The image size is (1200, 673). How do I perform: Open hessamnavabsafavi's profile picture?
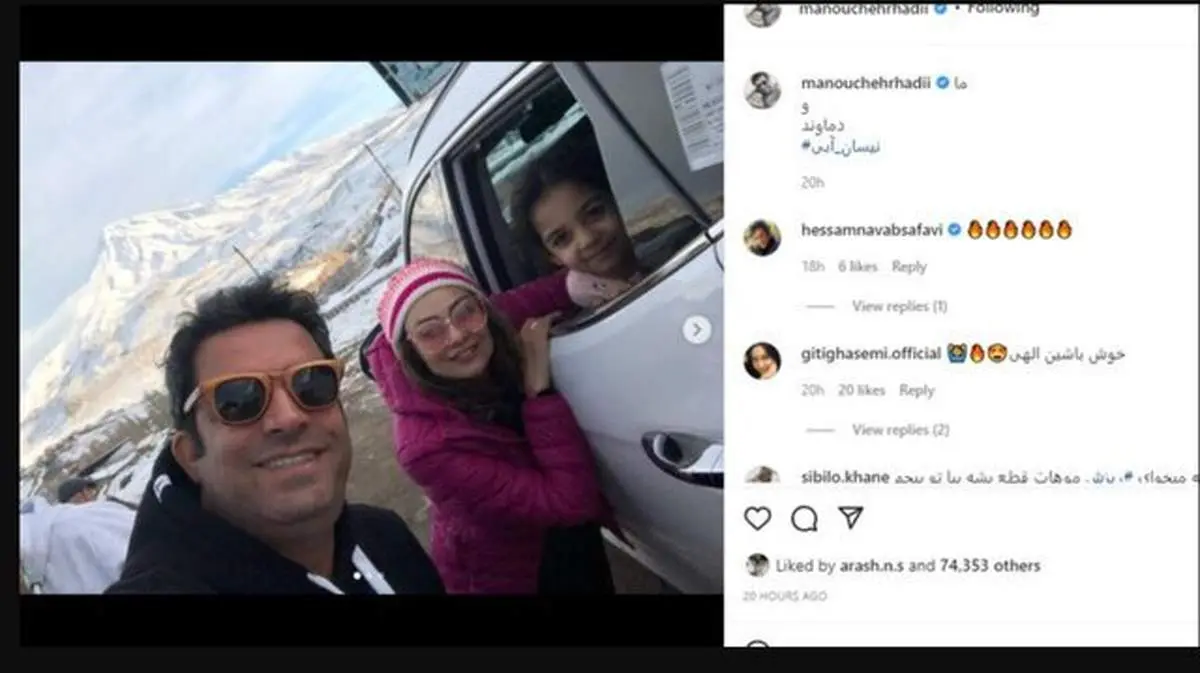click(x=763, y=238)
